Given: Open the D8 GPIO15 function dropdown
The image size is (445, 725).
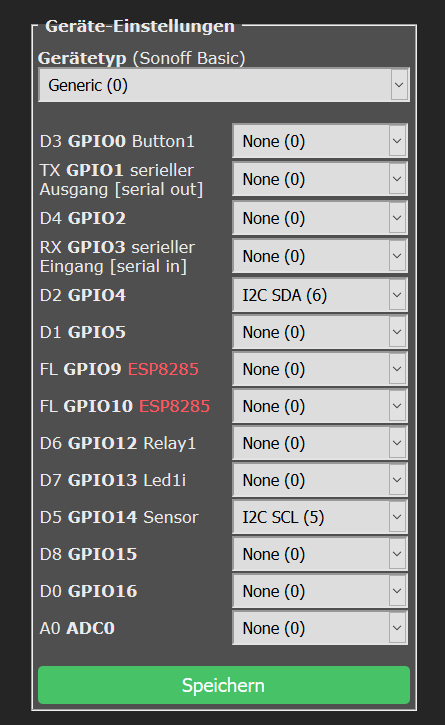Looking at the screenshot, I should click(320, 554).
